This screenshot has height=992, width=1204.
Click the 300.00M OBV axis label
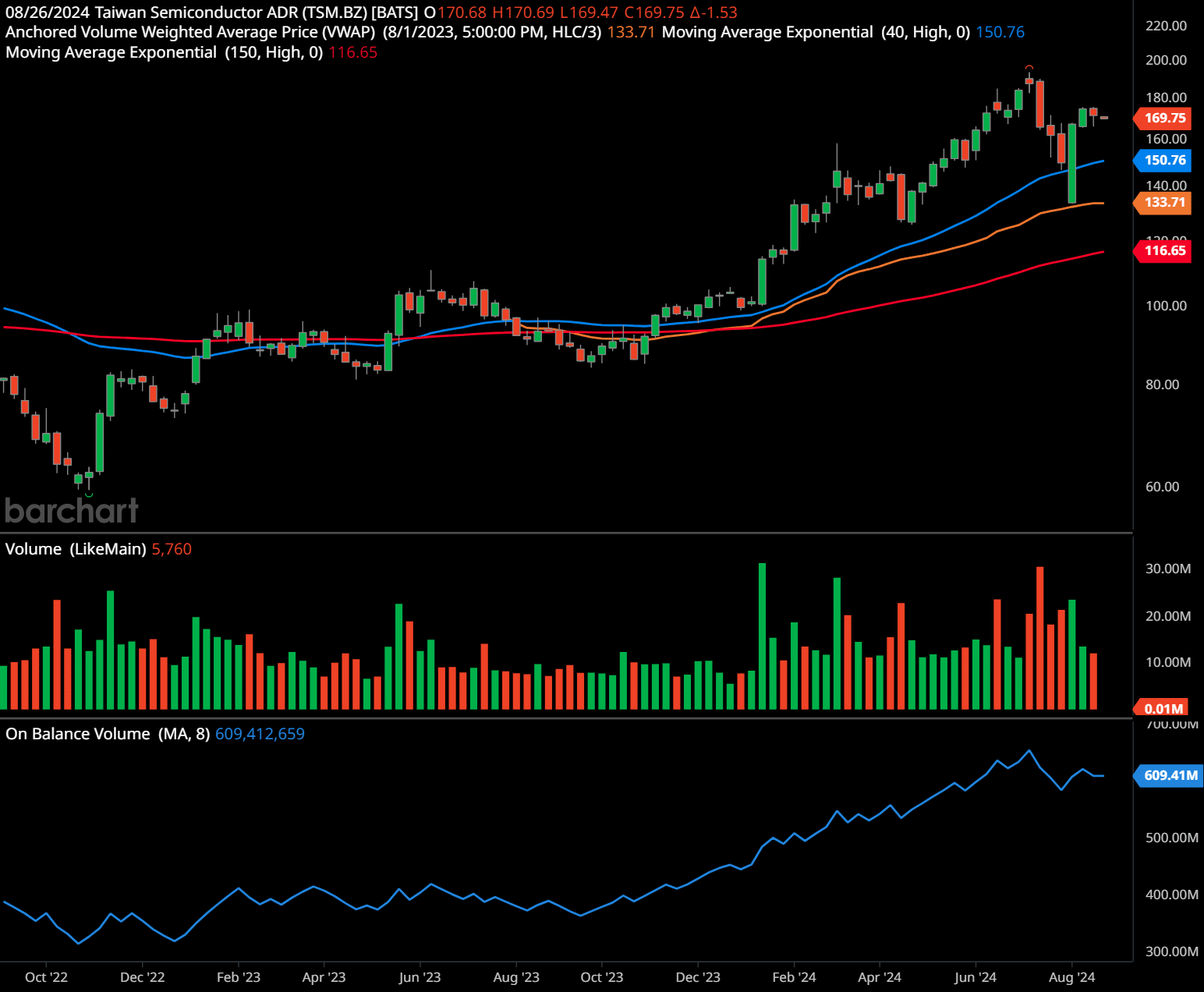point(1171,951)
